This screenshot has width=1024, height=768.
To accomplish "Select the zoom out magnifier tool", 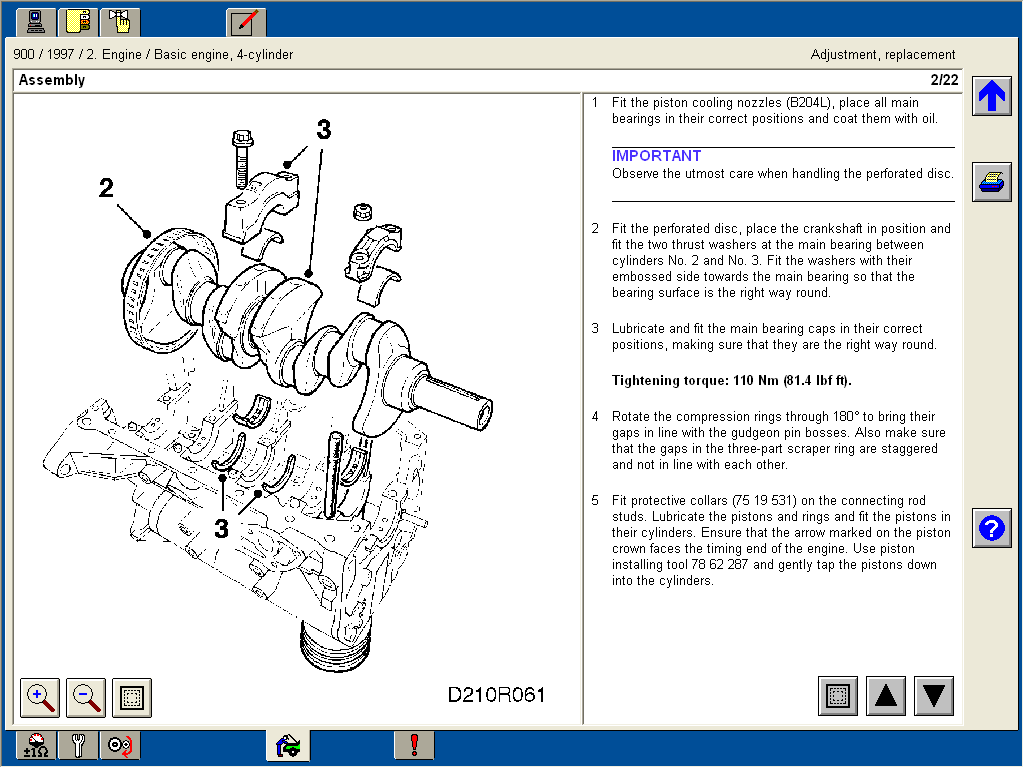I will 85,698.
